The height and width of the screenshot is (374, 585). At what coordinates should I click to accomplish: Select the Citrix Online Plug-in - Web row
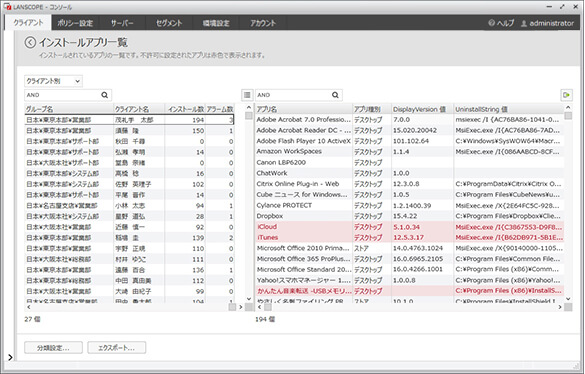coord(410,184)
